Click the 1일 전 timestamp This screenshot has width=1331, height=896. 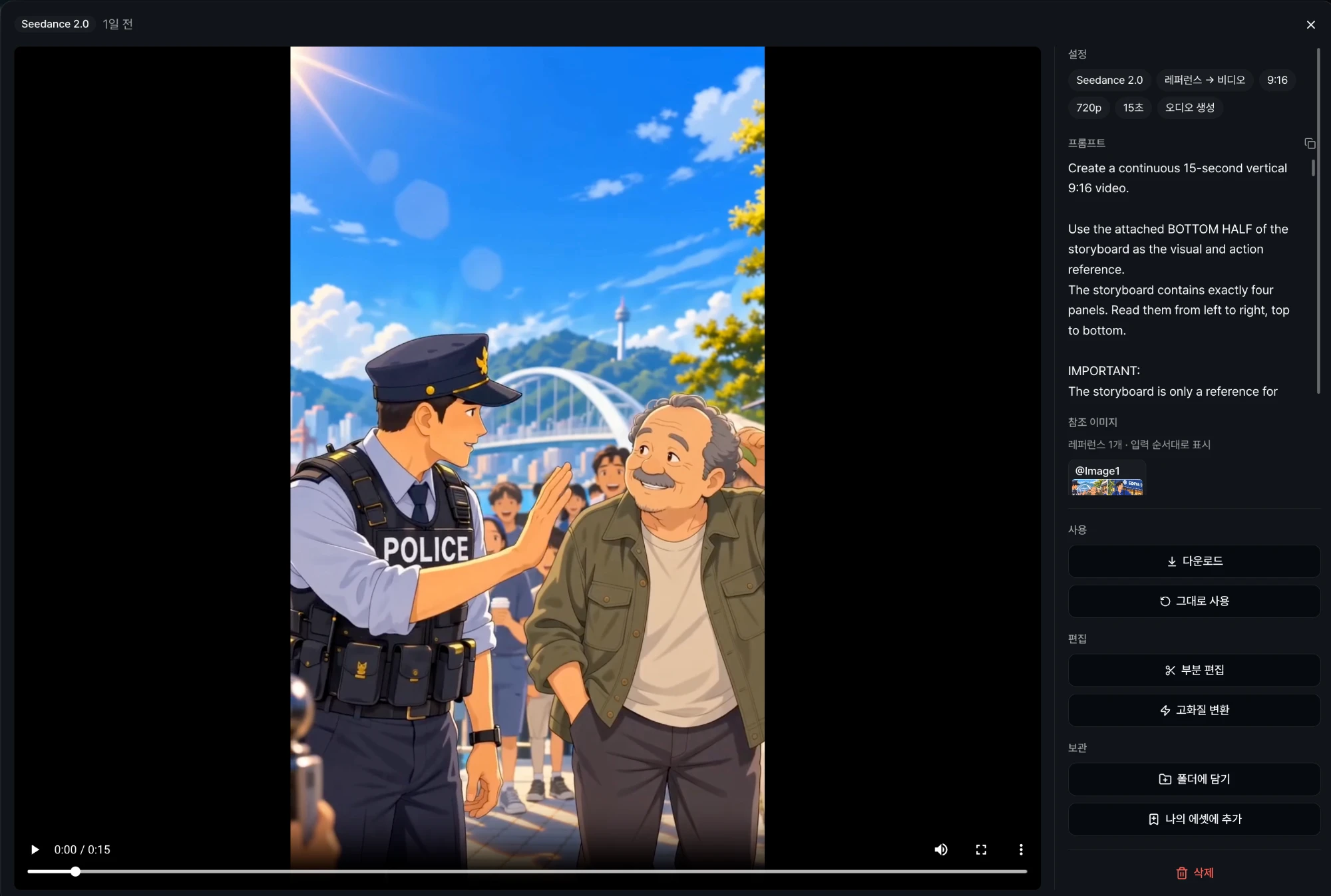pos(118,24)
